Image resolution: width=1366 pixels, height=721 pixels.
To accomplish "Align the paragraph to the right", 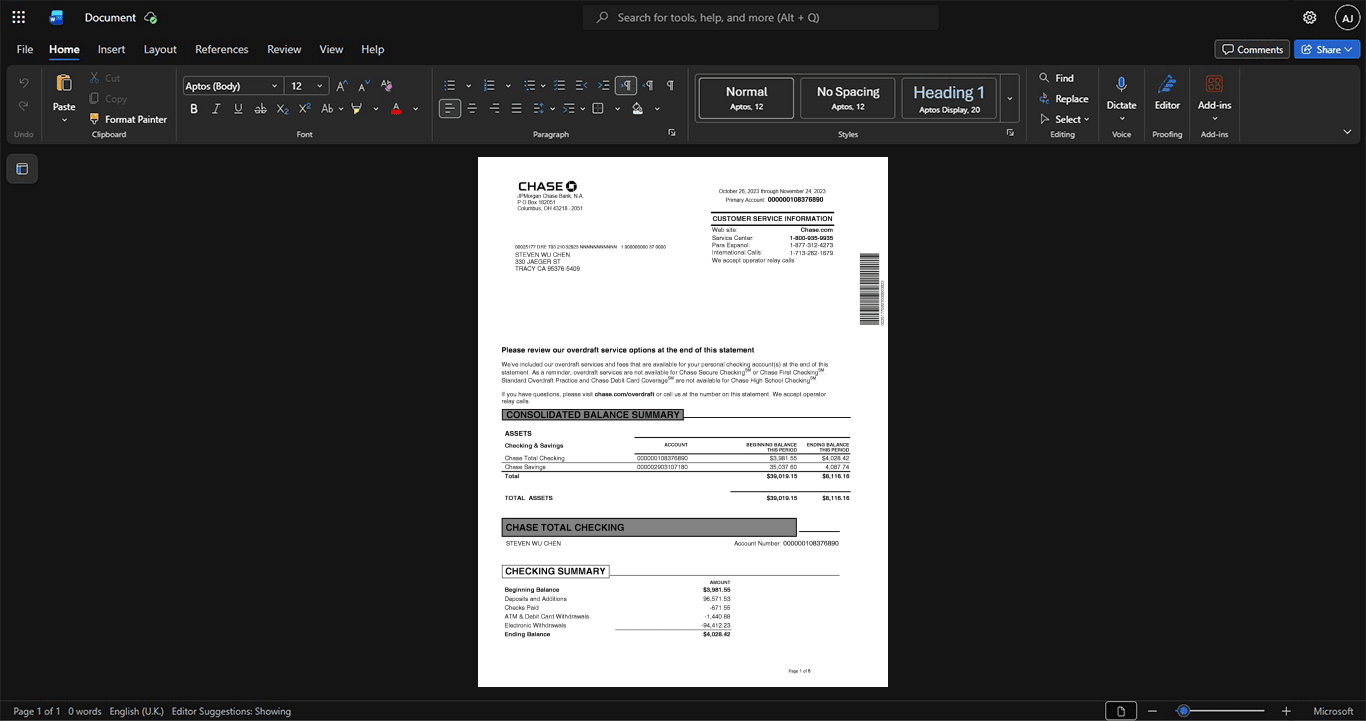I will click(x=494, y=108).
